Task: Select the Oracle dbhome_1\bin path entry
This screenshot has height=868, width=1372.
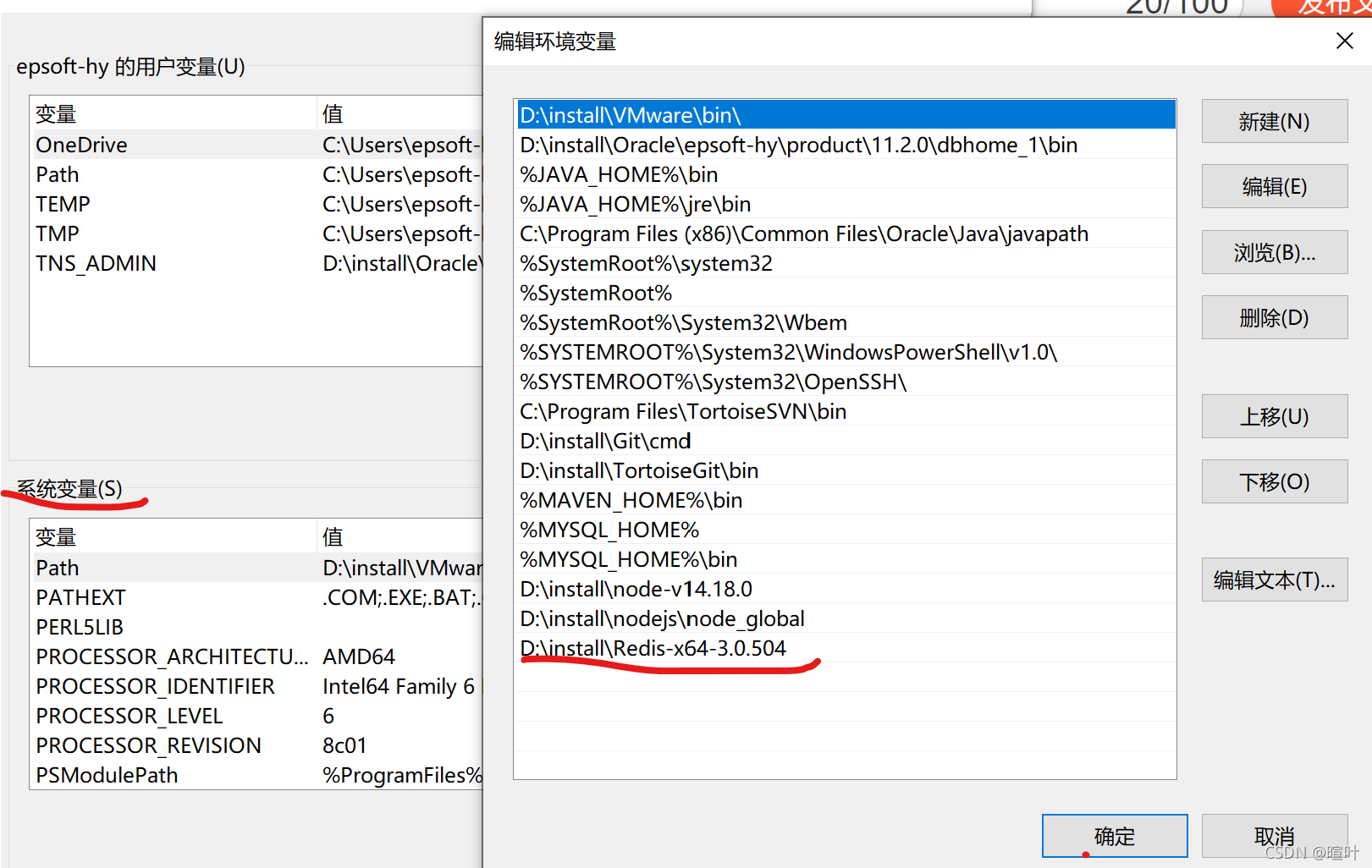Action: tap(846, 145)
